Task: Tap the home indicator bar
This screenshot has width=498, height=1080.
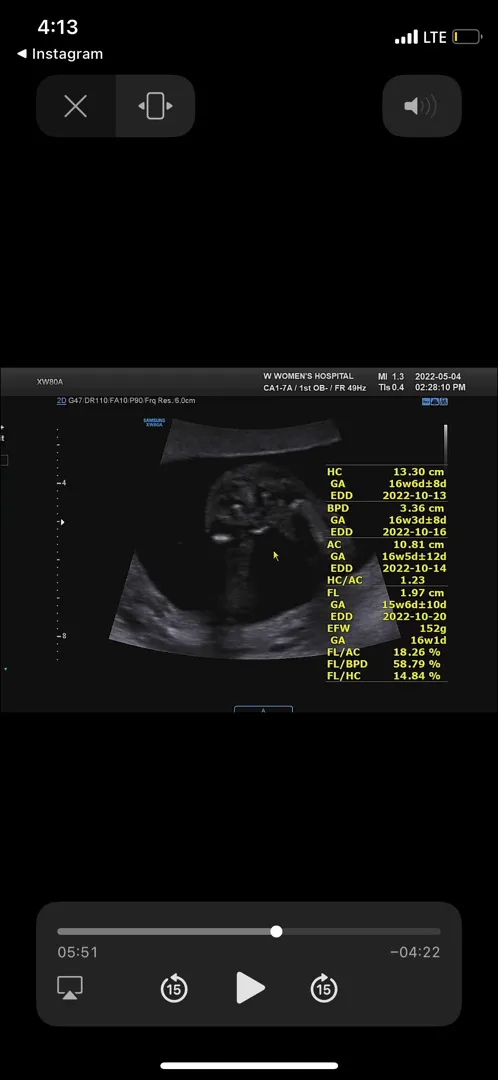Action: [249, 1066]
